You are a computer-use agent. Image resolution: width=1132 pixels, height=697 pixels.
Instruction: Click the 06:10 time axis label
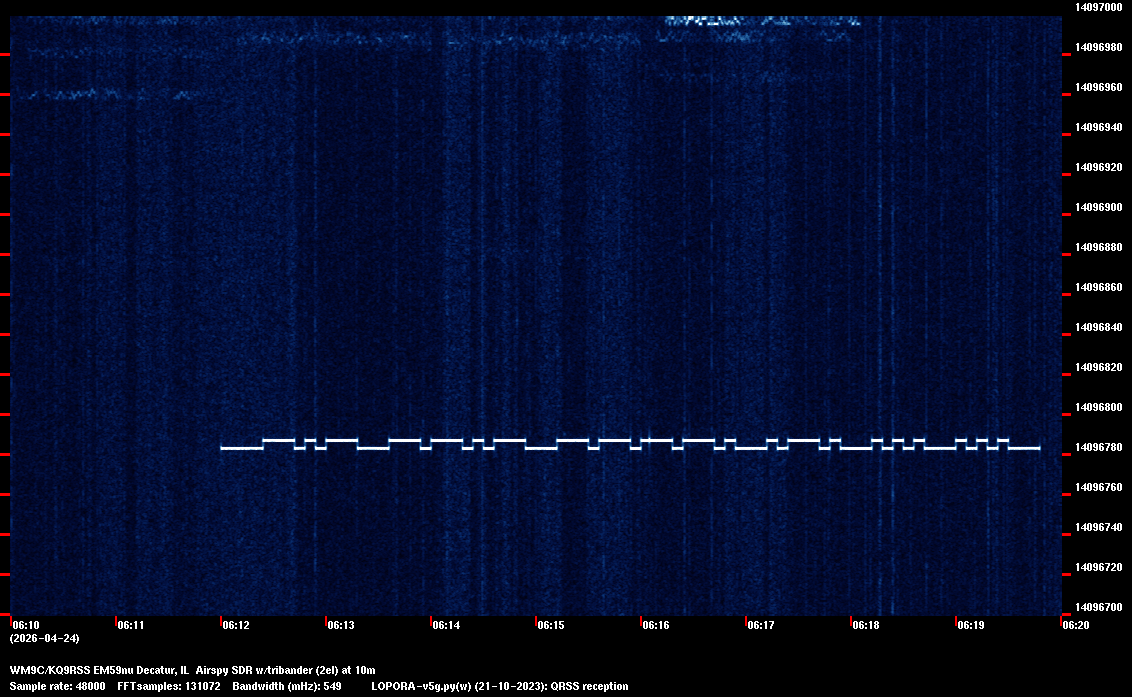click(x=26, y=625)
